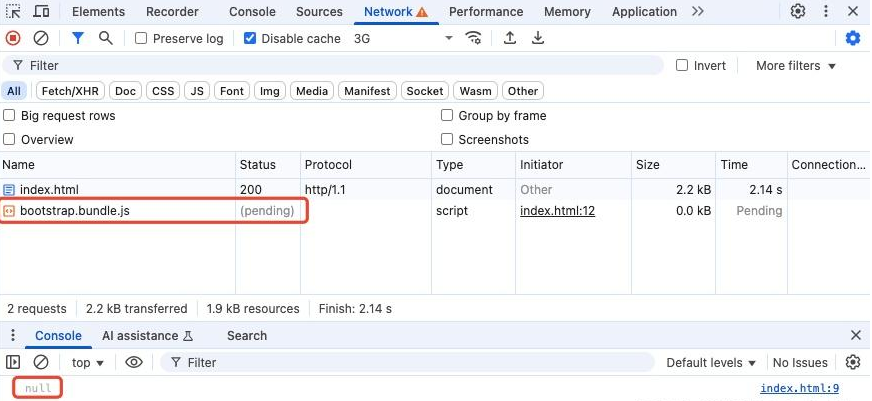This screenshot has width=872, height=401.
Task: Toggle device toolbar icon
Action: pos(42,12)
